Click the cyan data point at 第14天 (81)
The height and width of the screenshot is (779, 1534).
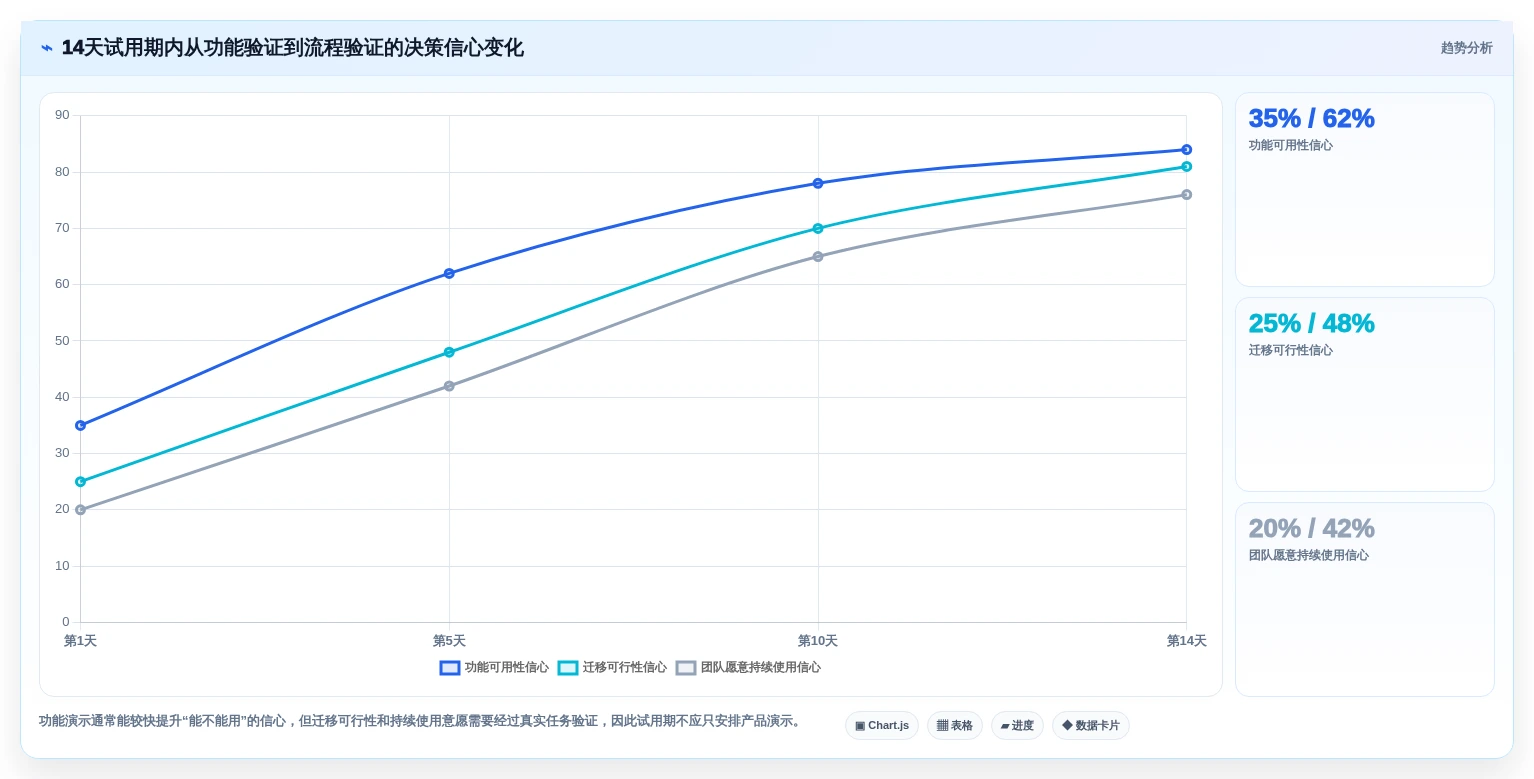(1186, 166)
